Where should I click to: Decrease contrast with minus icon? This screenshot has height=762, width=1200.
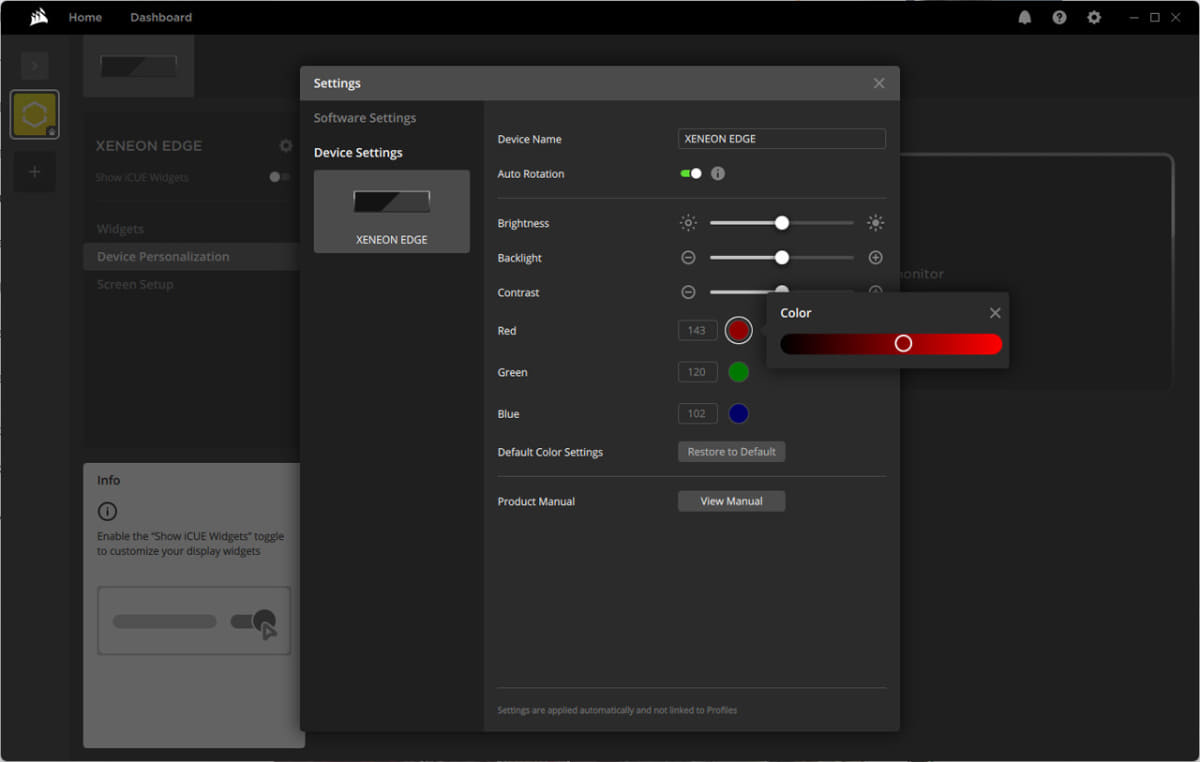click(x=688, y=292)
